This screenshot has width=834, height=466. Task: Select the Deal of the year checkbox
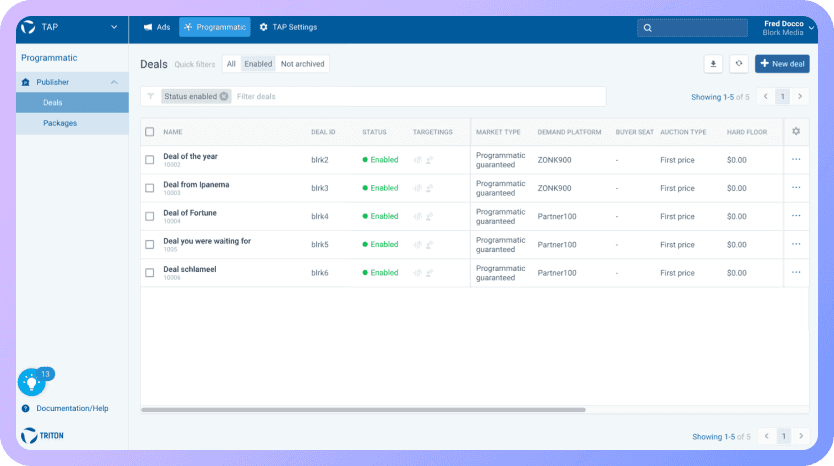[150, 160]
